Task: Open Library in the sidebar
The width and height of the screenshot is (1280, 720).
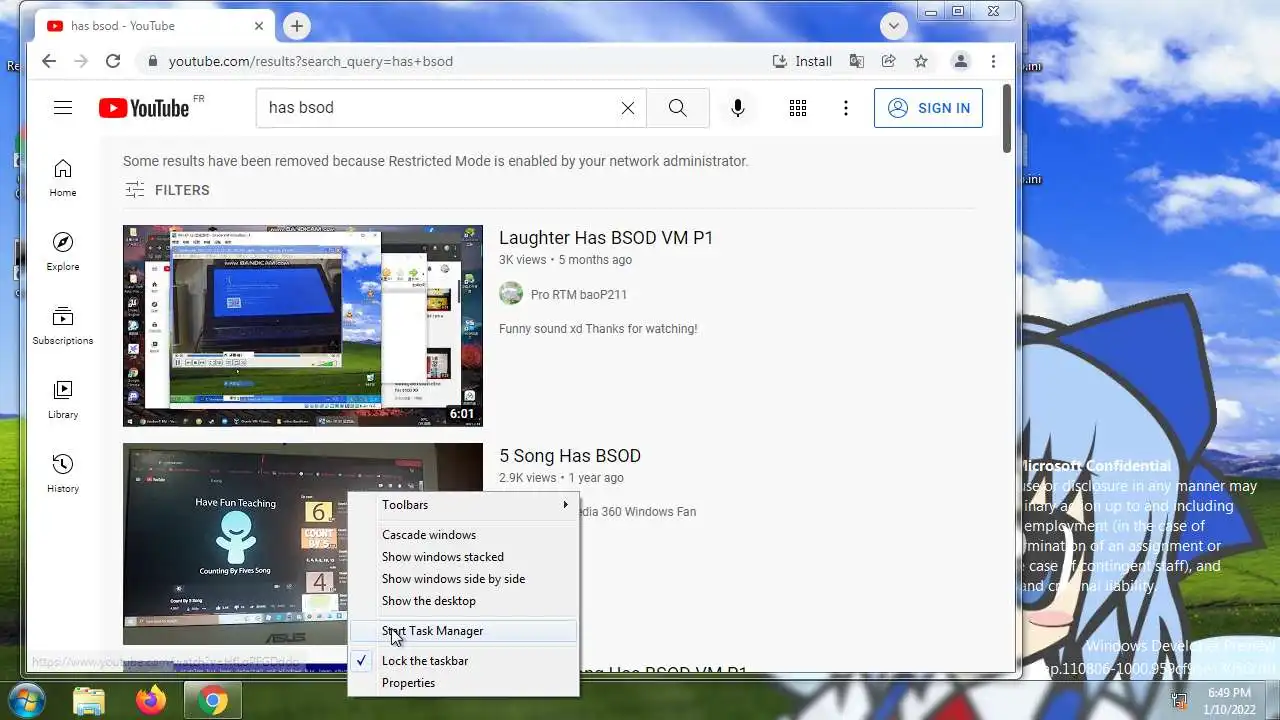Action: click(63, 399)
